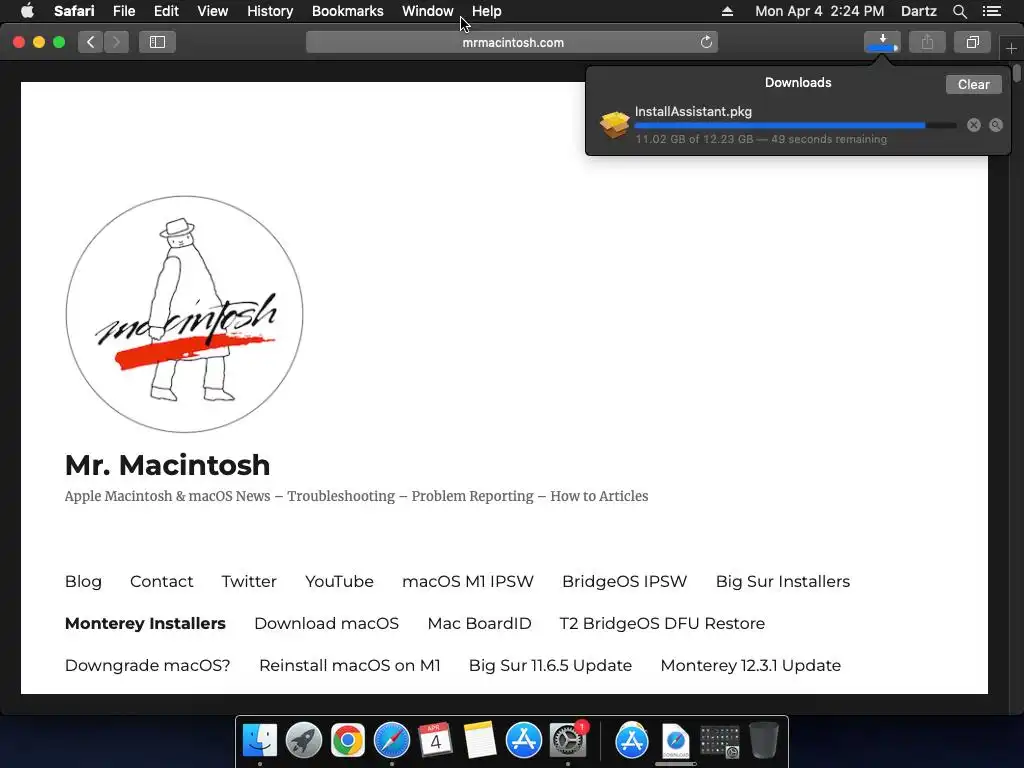The width and height of the screenshot is (1024, 768).
Task: Go forward with the Safari forward arrow
Action: 116,42
